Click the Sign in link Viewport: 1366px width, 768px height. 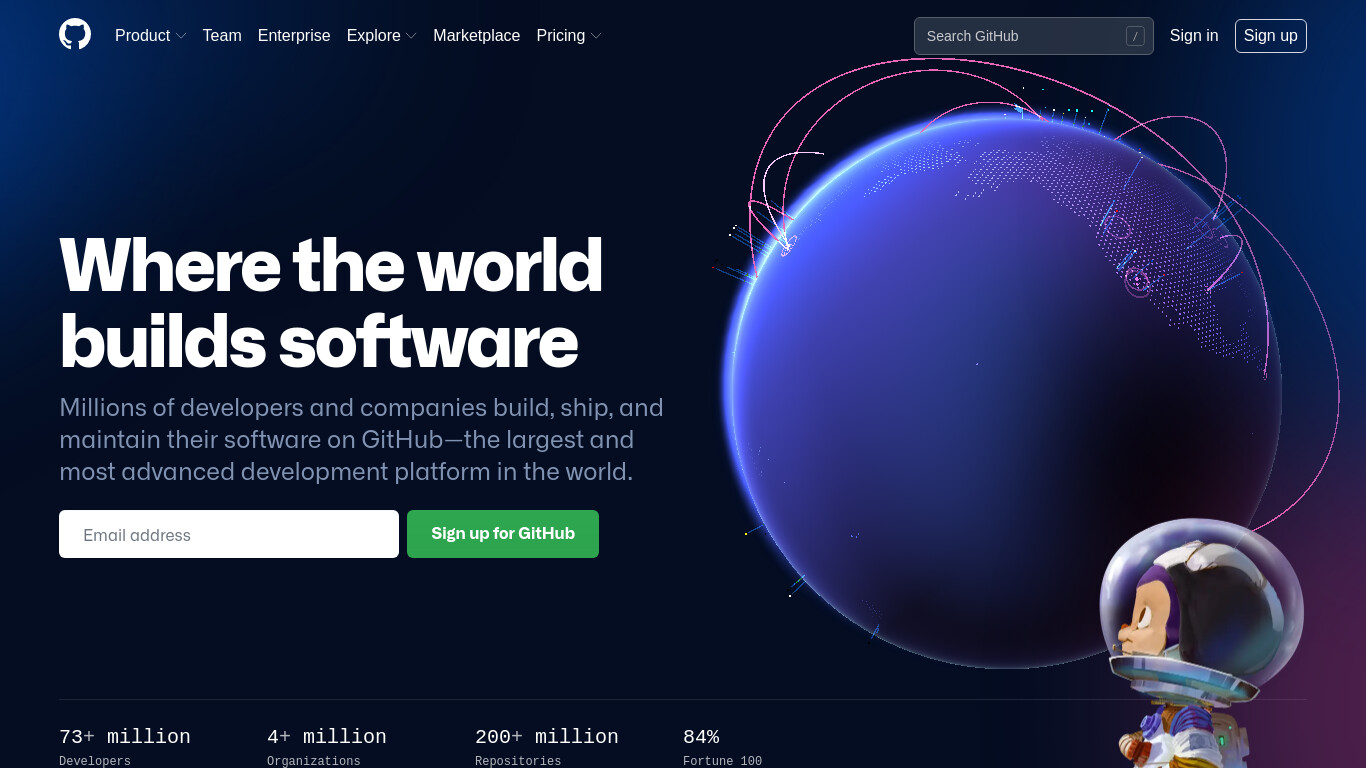click(x=1194, y=36)
